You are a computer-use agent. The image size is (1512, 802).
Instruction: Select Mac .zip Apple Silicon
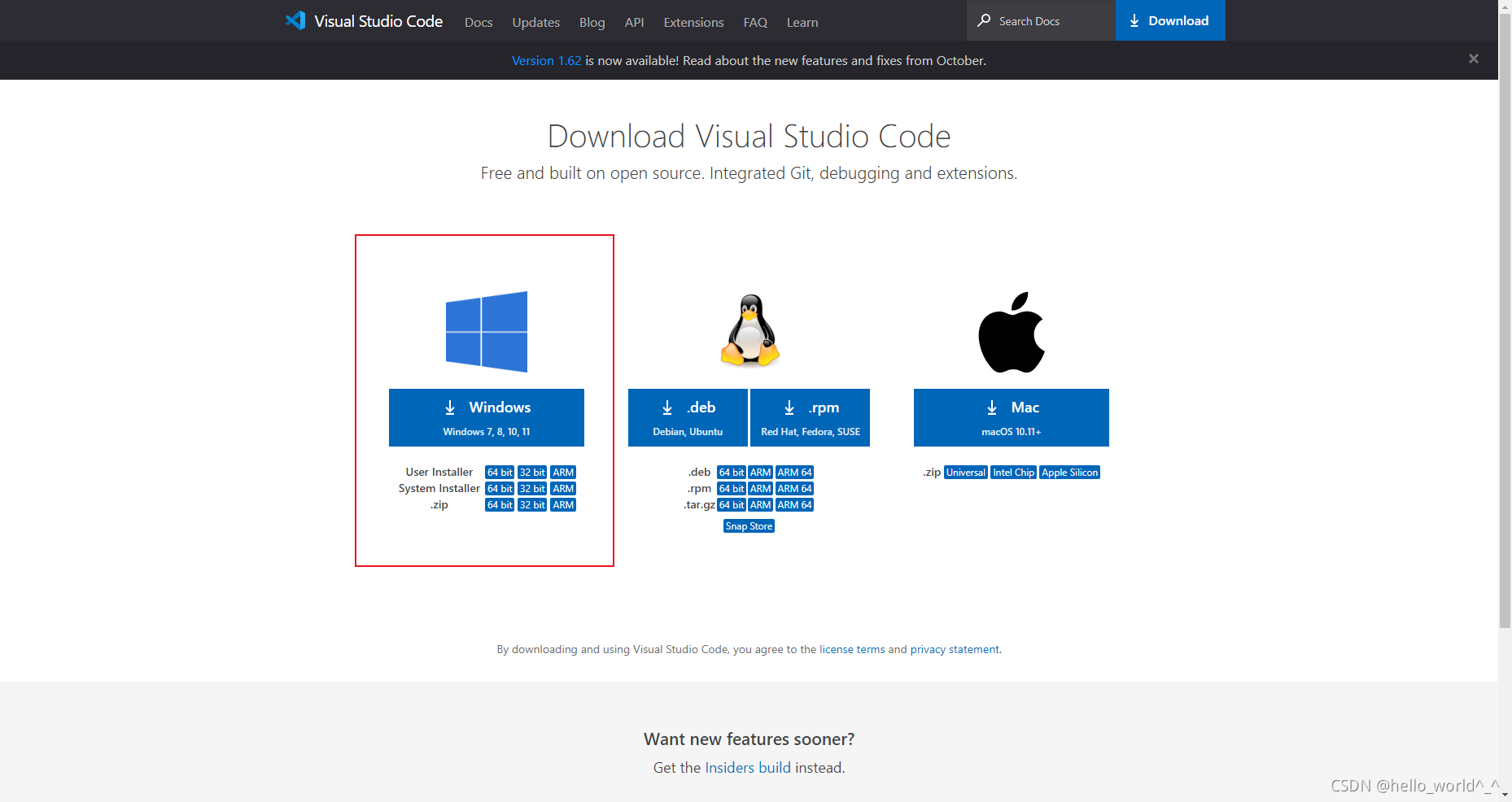pos(1070,473)
